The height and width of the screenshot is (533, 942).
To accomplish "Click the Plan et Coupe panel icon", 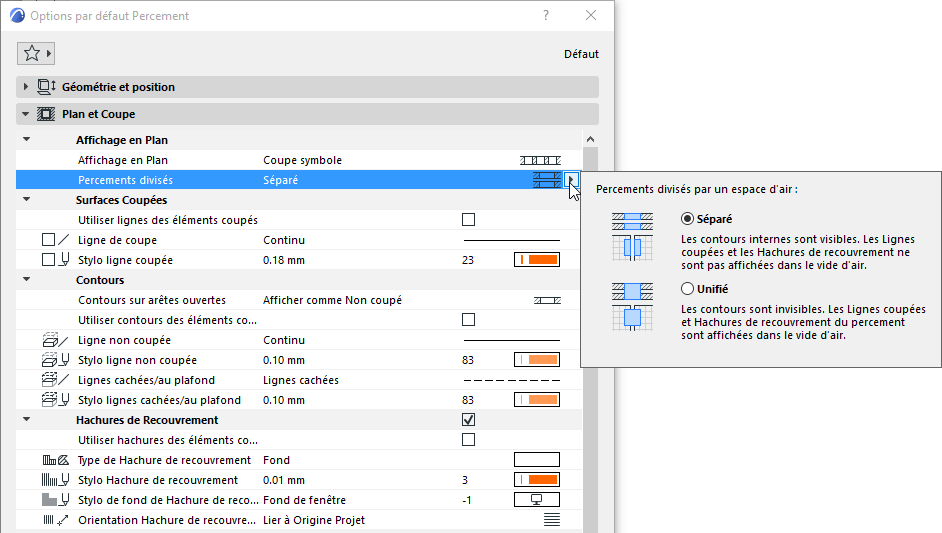I will [46, 114].
